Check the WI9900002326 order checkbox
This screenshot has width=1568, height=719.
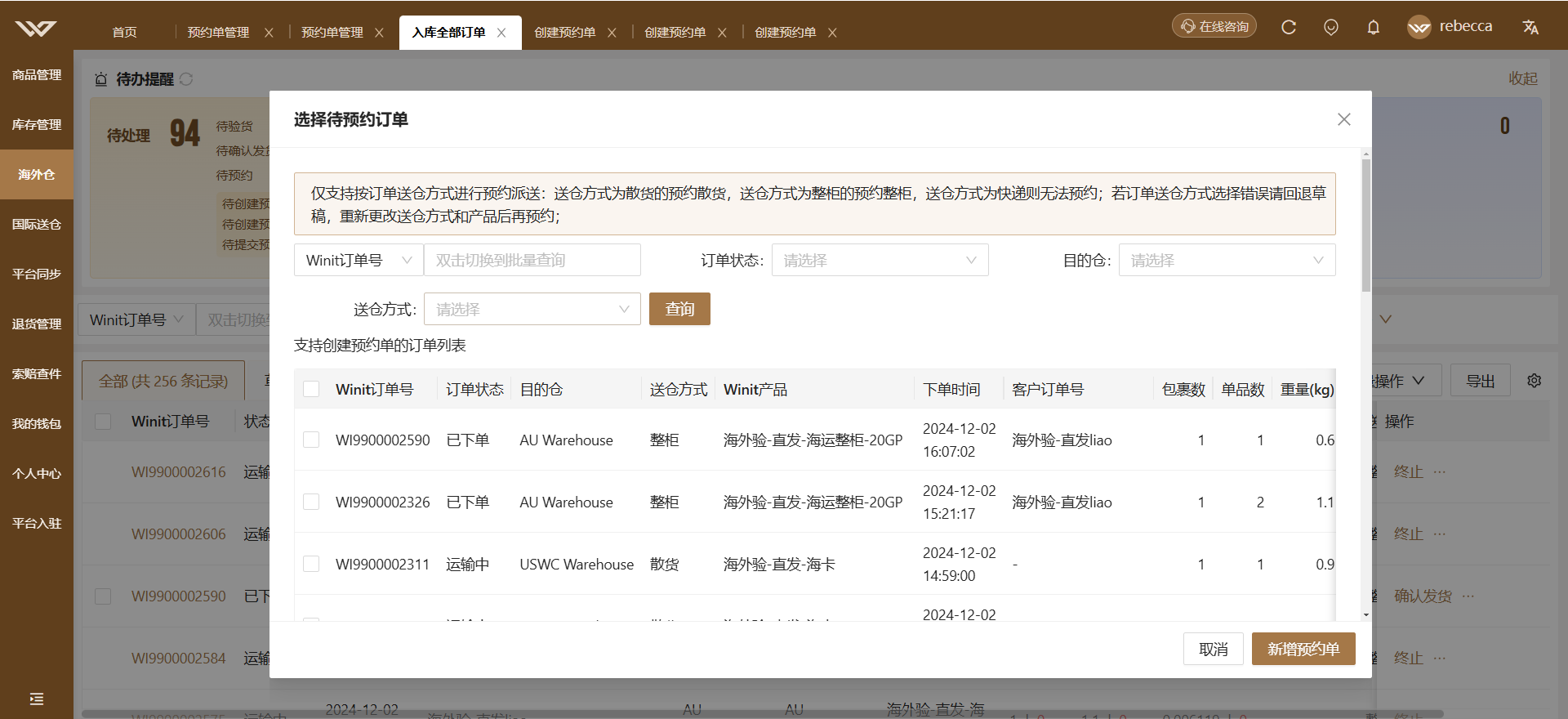311,502
